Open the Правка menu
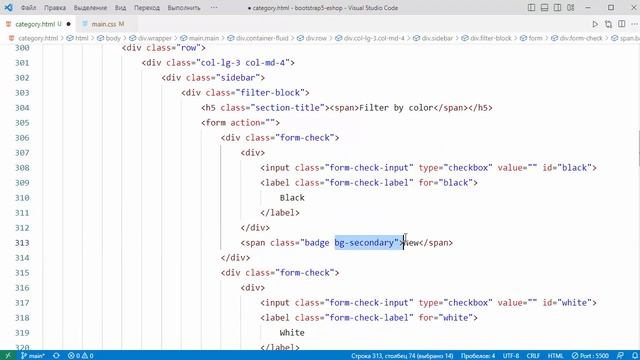640x360 pixels. [55, 8]
